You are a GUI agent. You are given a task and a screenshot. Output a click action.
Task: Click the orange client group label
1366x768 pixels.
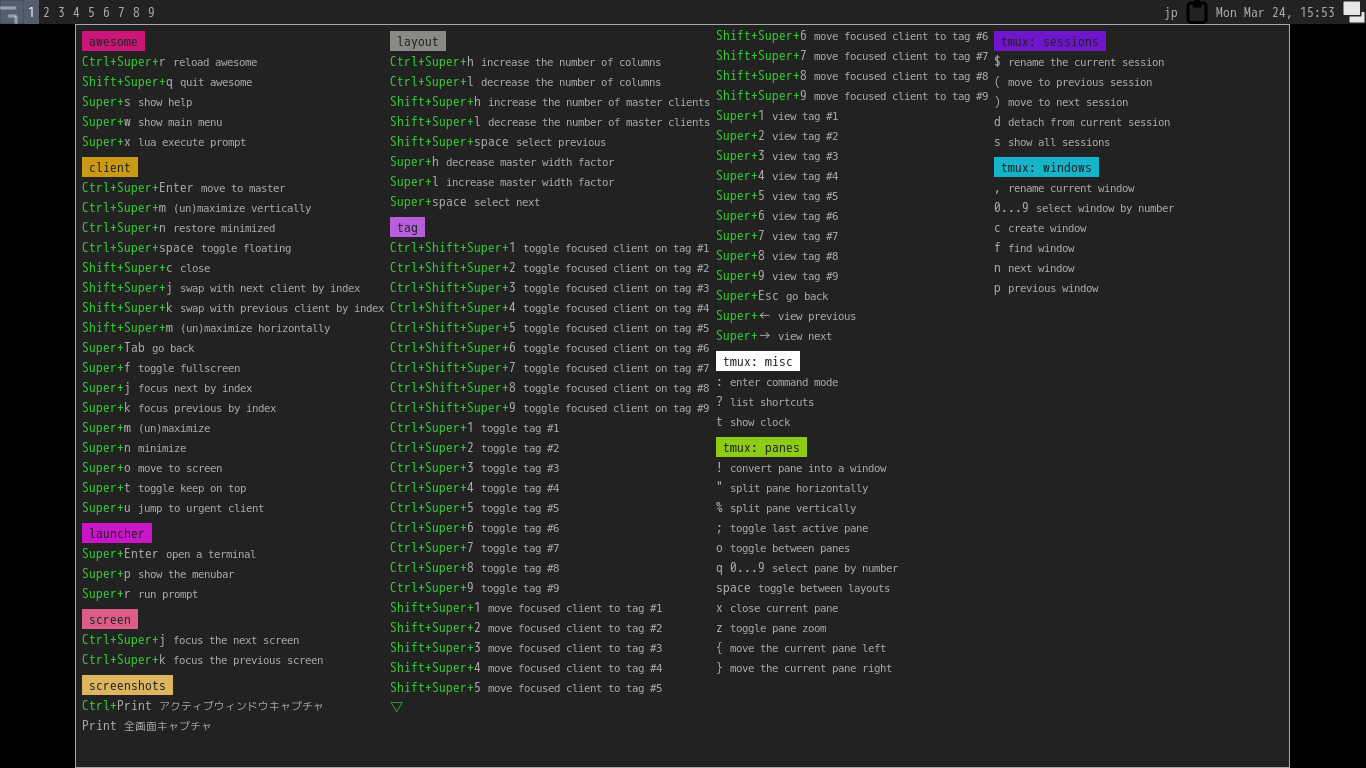tap(110, 167)
